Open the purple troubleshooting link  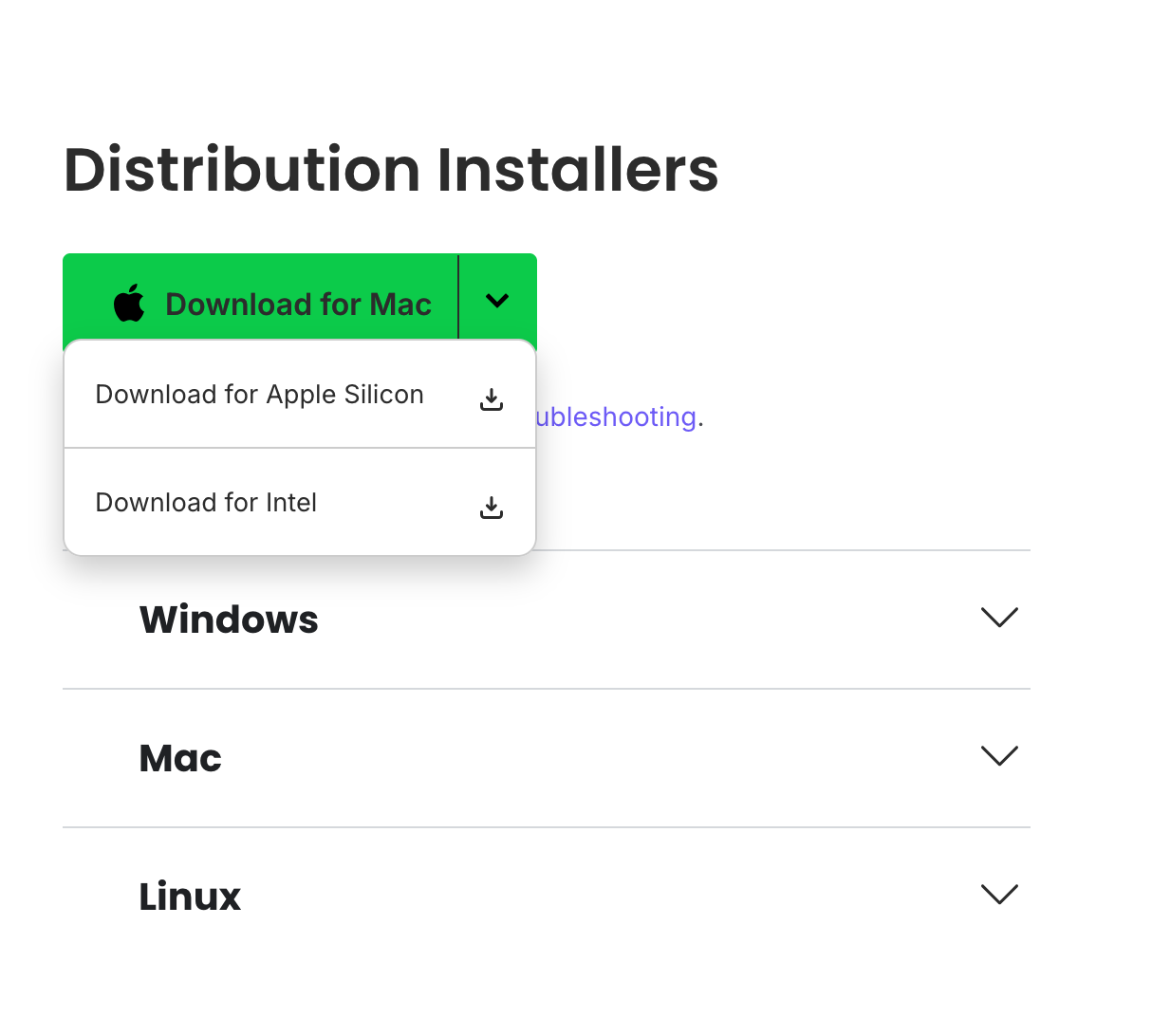(x=617, y=417)
